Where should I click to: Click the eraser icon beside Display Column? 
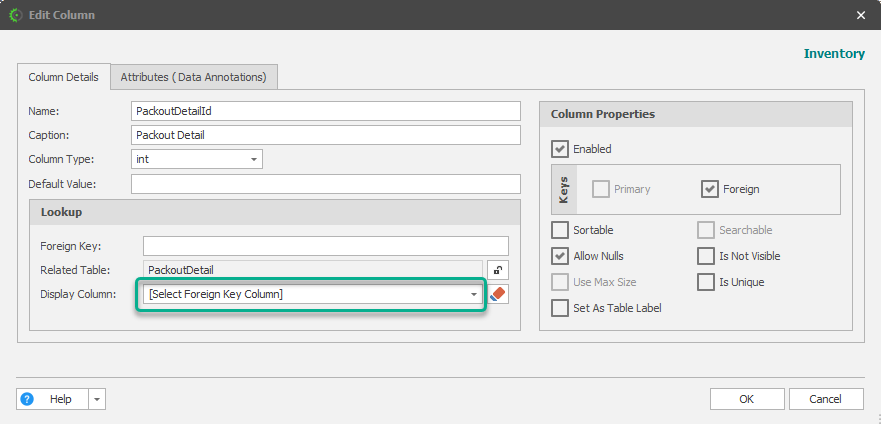[499, 294]
